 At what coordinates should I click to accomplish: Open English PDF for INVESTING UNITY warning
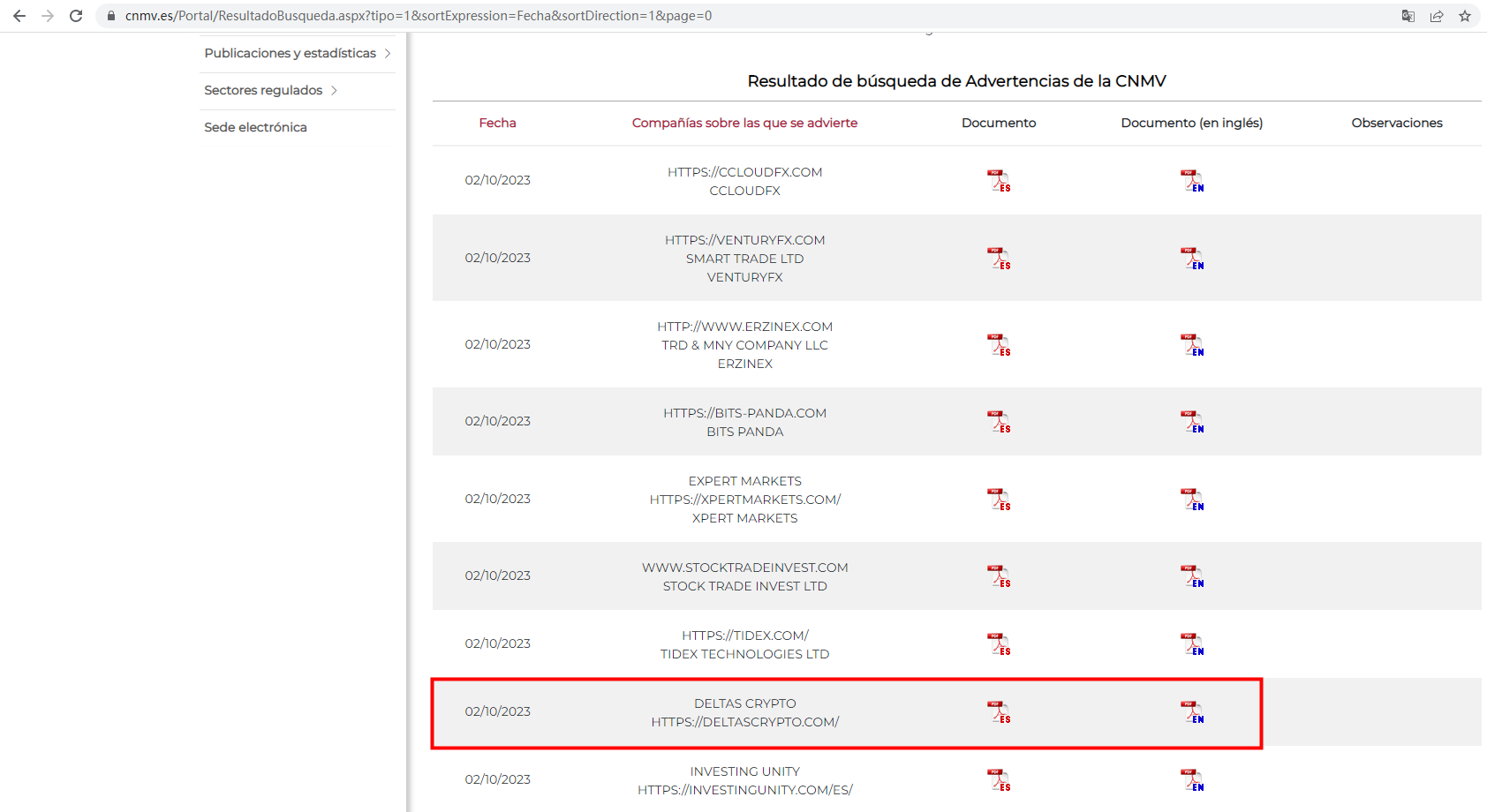[1192, 780]
